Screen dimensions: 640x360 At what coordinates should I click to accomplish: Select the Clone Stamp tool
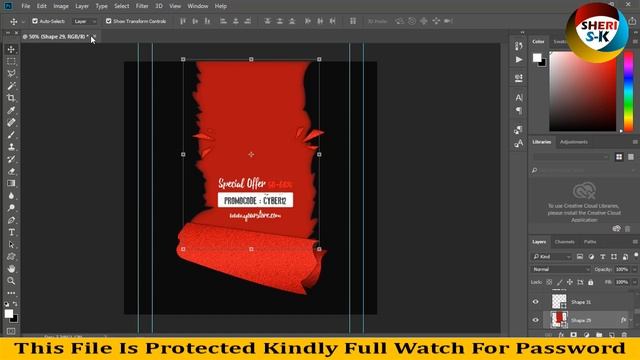[11, 147]
